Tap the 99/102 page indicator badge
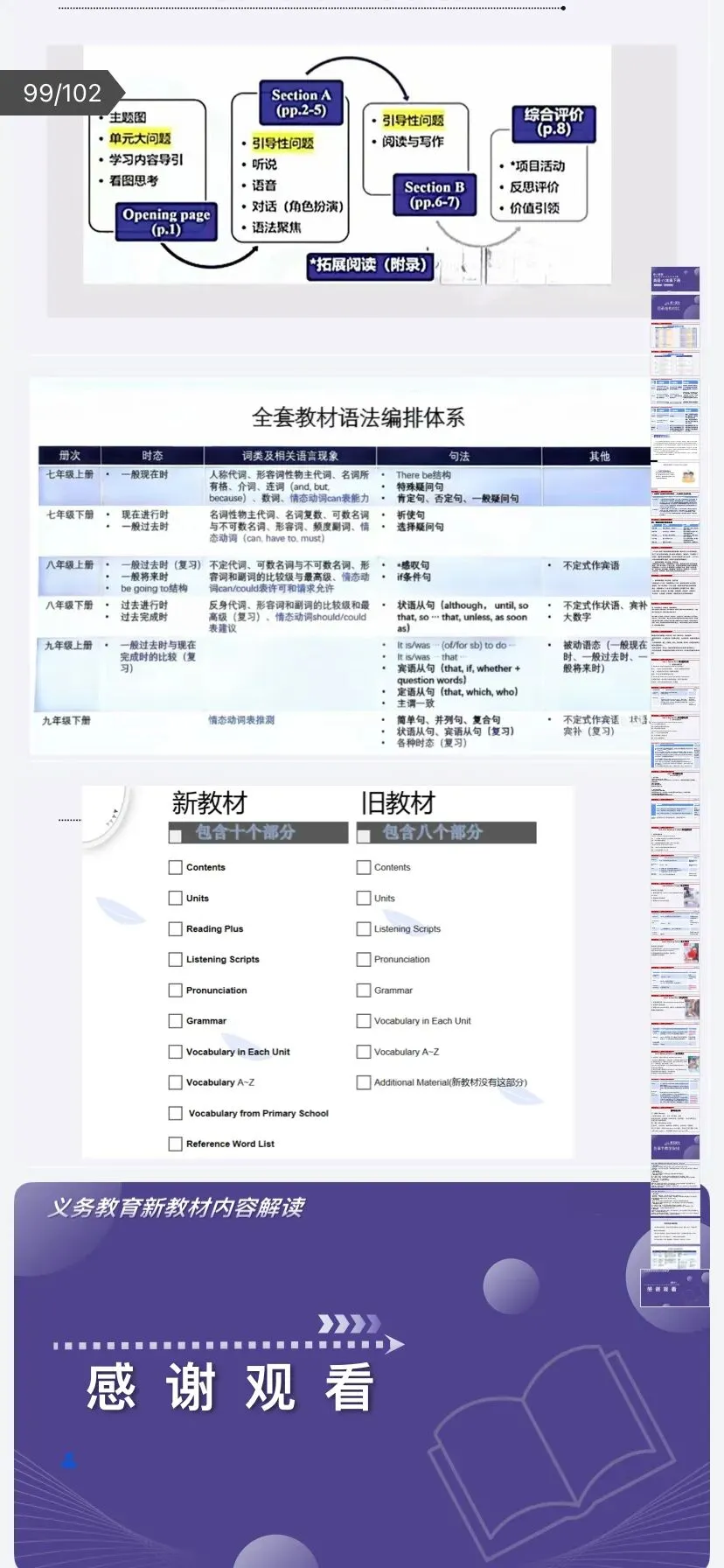Screen dimensions: 724x1568 tap(61, 93)
